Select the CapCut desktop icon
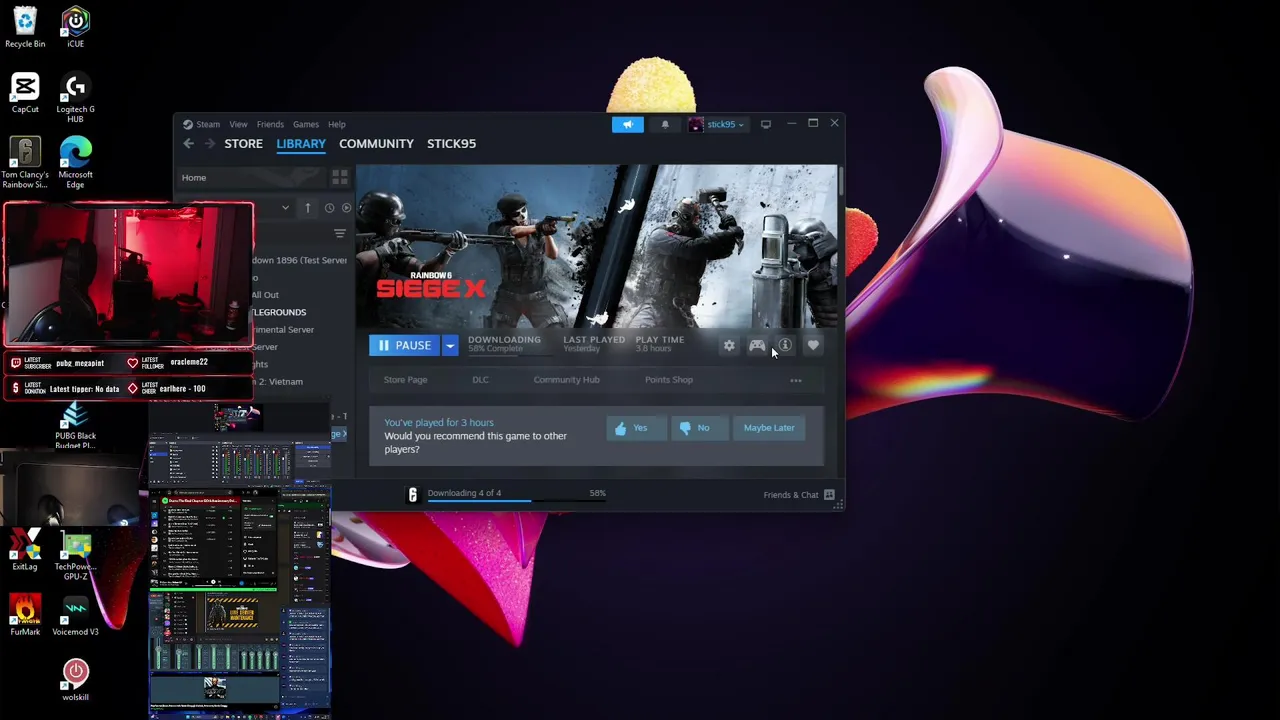The height and width of the screenshot is (720, 1280). pos(25,92)
